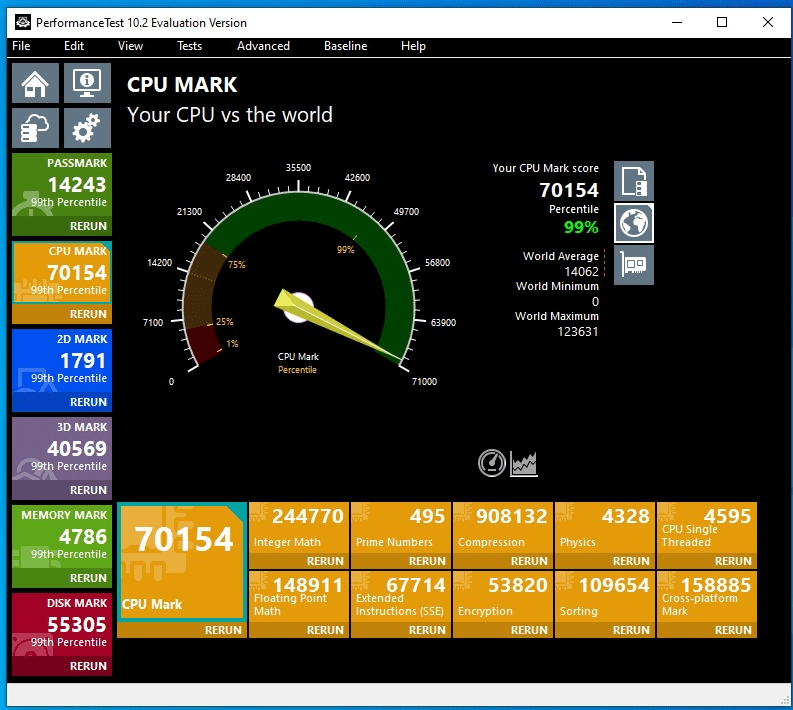
Task: Click the 'Your CPU vs the world' heading
Action: tap(230, 115)
